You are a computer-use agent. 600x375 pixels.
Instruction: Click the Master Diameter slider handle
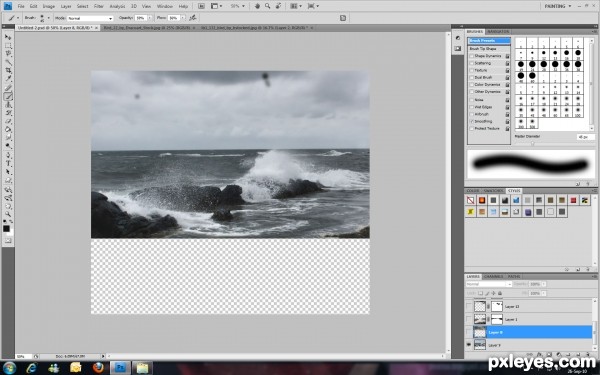click(x=532, y=143)
